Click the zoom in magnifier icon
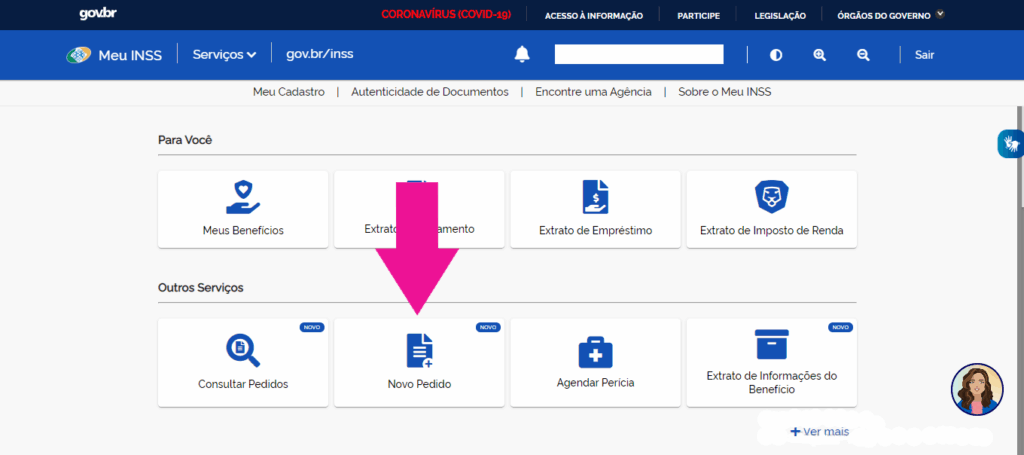This screenshot has height=455, width=1024. (820, 55)
